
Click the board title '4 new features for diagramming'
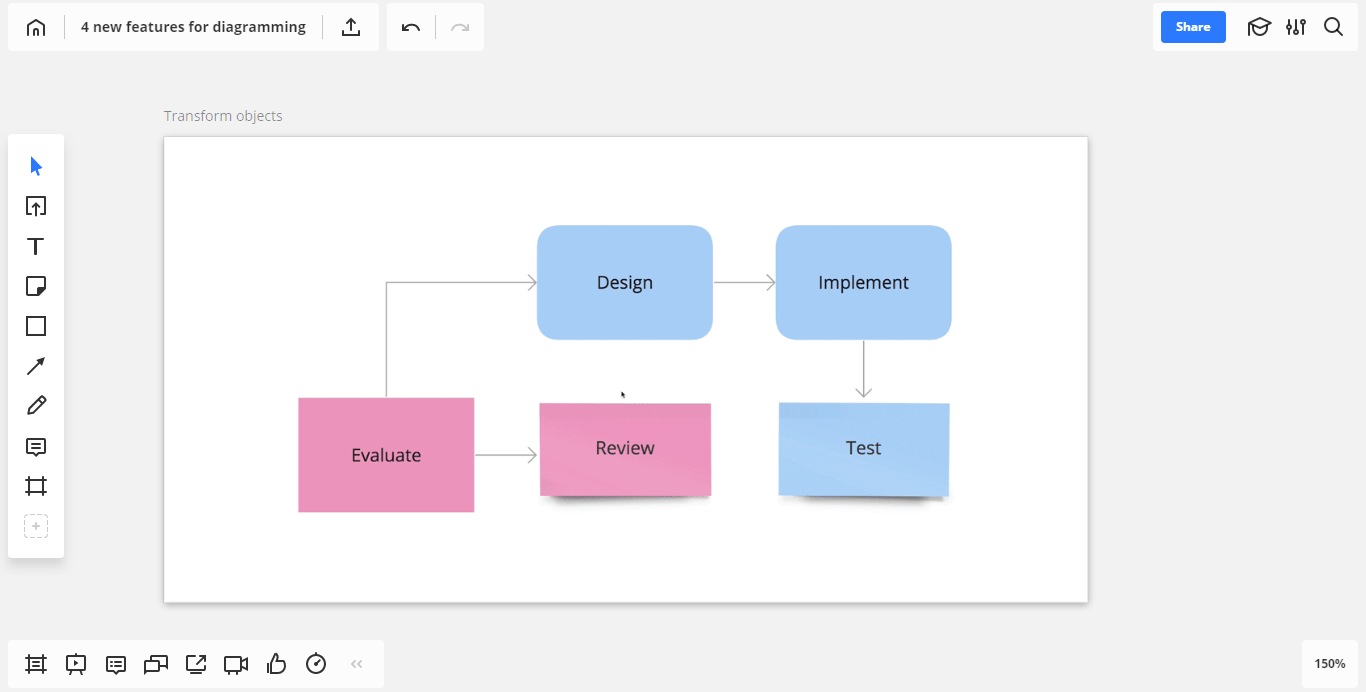(193, 27)
